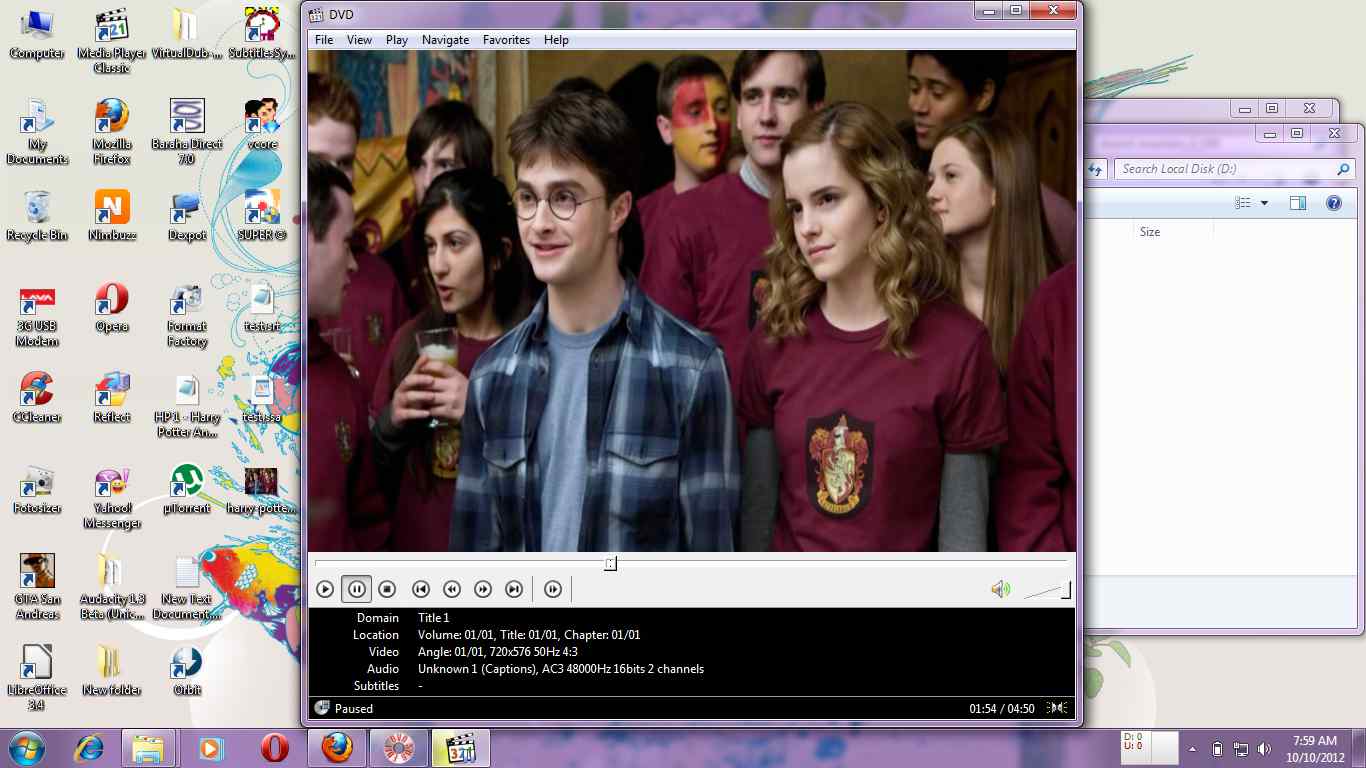Select the My Documents desktop icon
1366x768 pixels.
click(37, 132)
